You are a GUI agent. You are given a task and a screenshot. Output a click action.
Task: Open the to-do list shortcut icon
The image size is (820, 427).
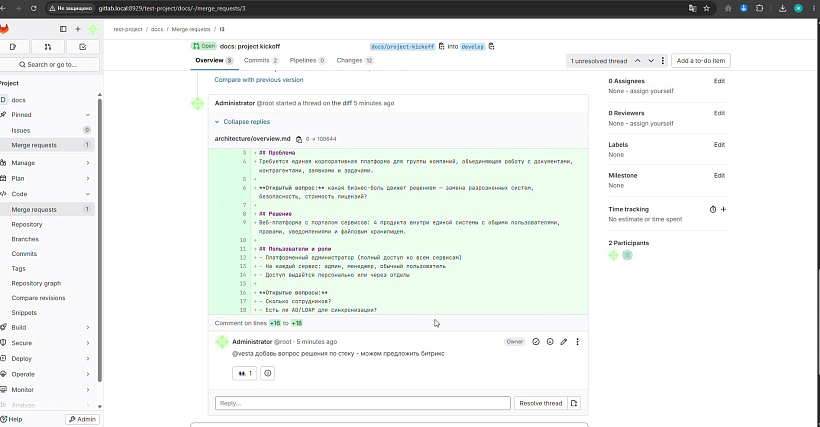[83, 47]
